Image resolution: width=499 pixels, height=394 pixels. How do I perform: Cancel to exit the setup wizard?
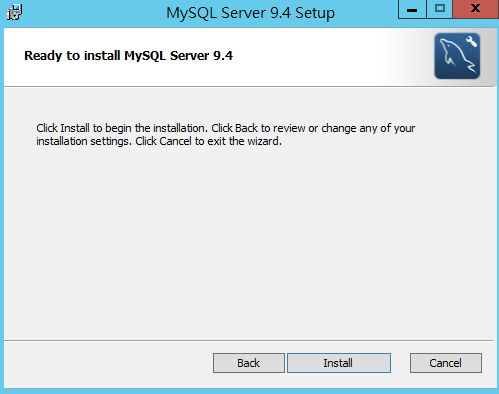pyautogui.click(x=446, y=363)
